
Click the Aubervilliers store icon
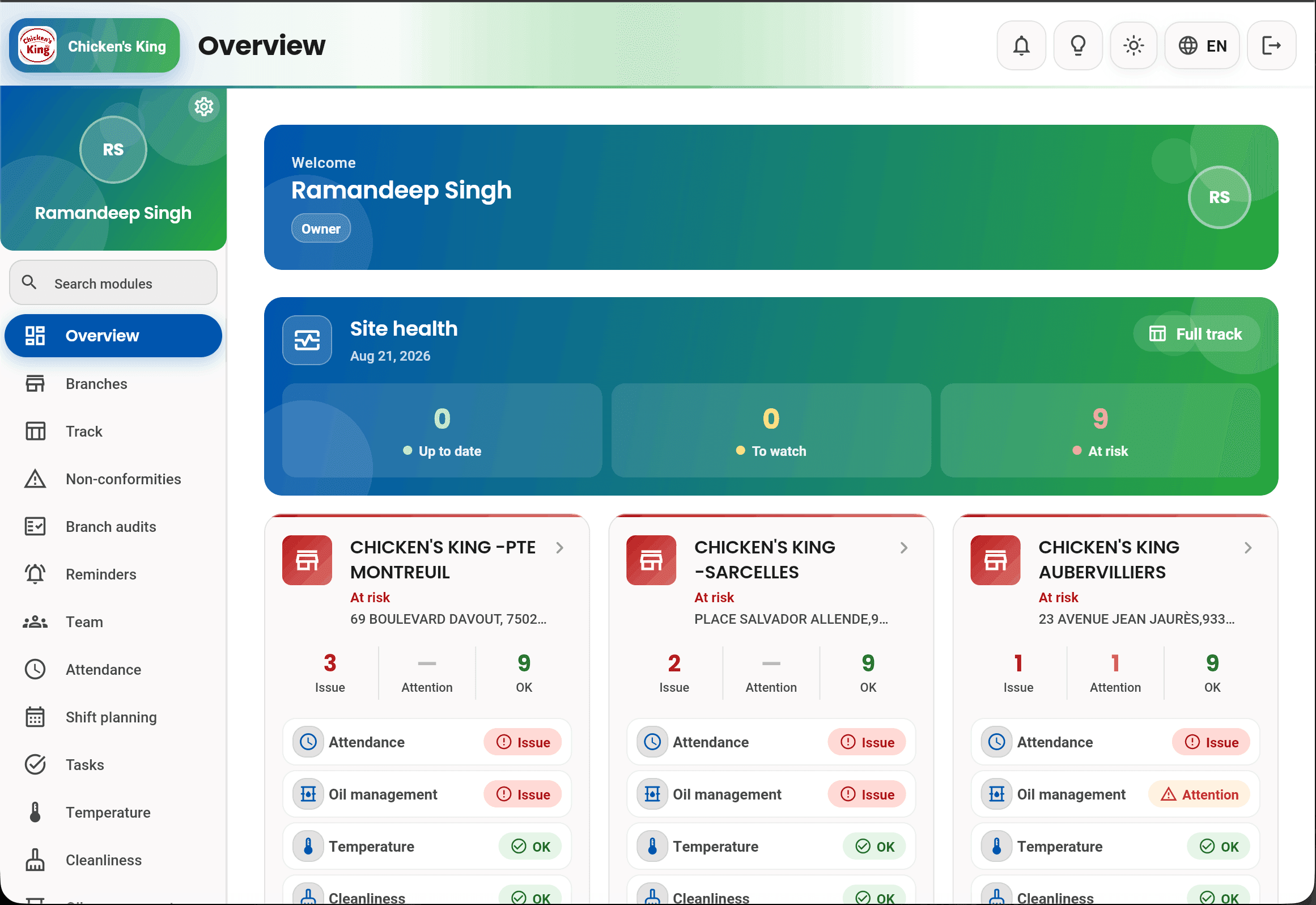coord(995,560)
